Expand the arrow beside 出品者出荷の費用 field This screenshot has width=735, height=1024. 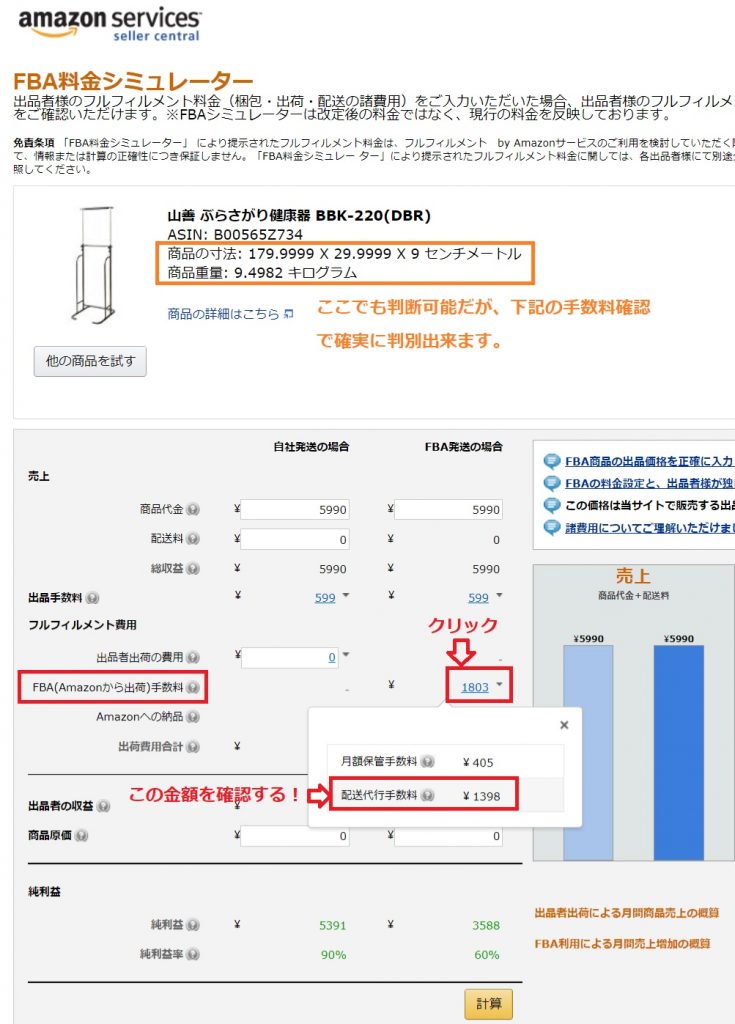point(346,654)
